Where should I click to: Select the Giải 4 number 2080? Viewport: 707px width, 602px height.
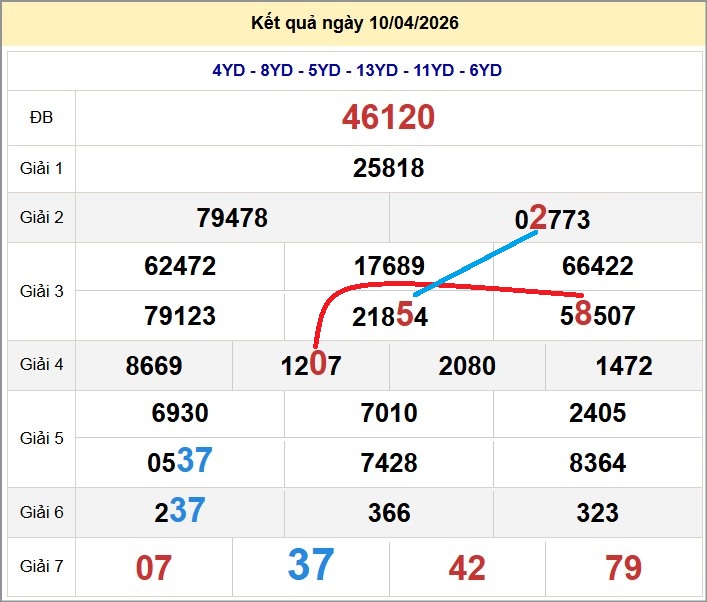point(467,365)
